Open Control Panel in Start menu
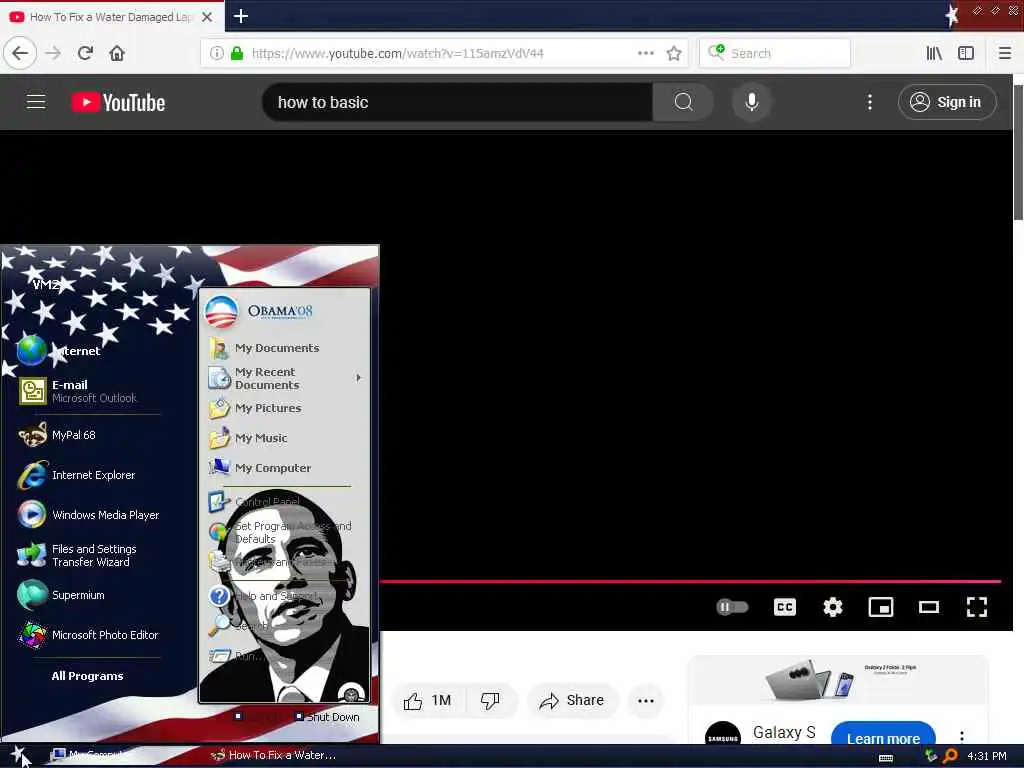The image size is (1024, 768). coord(255,502)
